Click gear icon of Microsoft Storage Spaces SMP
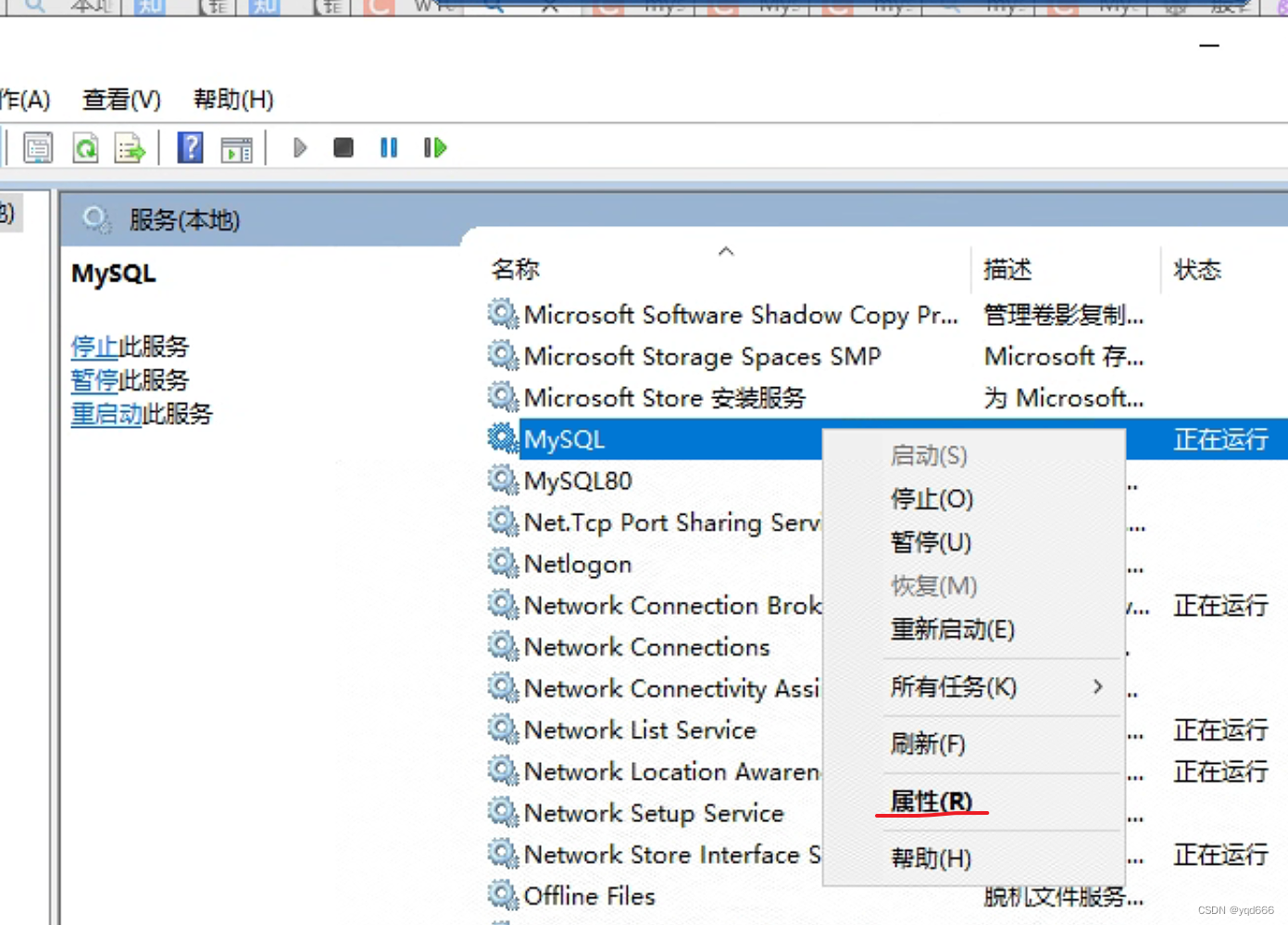 pyautogui.click(x=503, y=356)
